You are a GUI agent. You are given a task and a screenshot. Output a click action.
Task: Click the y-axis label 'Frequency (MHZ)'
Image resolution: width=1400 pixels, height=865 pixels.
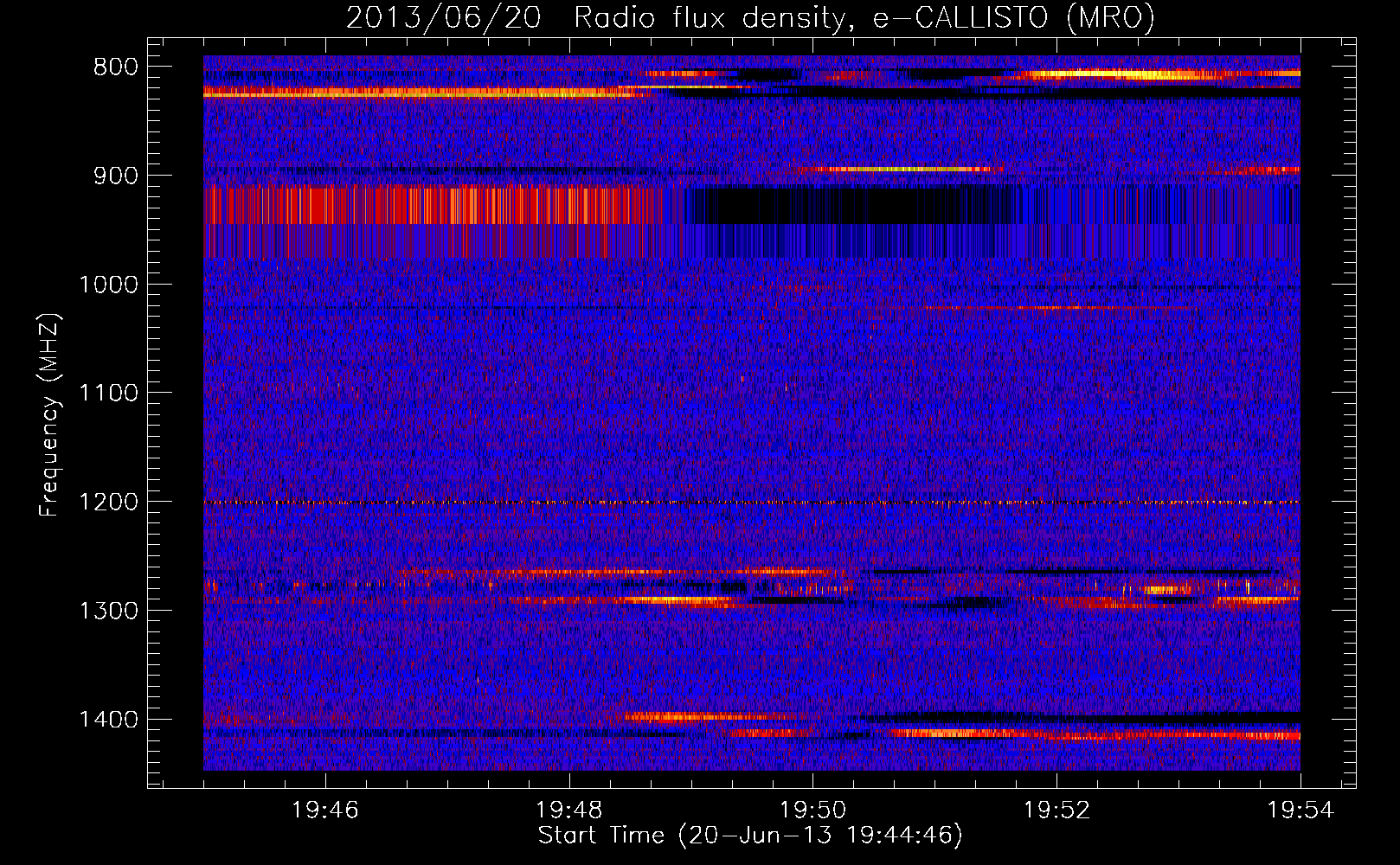click(x=50, y=415)
